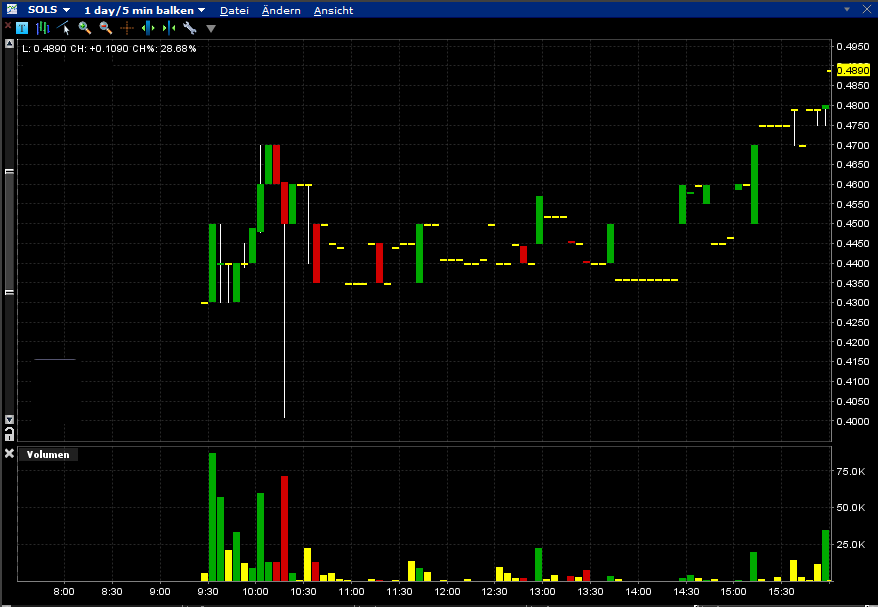The height and width of the screenshot is (607, 878).
Task: Click the expand time range arrows icon
Action: [148, 28]
